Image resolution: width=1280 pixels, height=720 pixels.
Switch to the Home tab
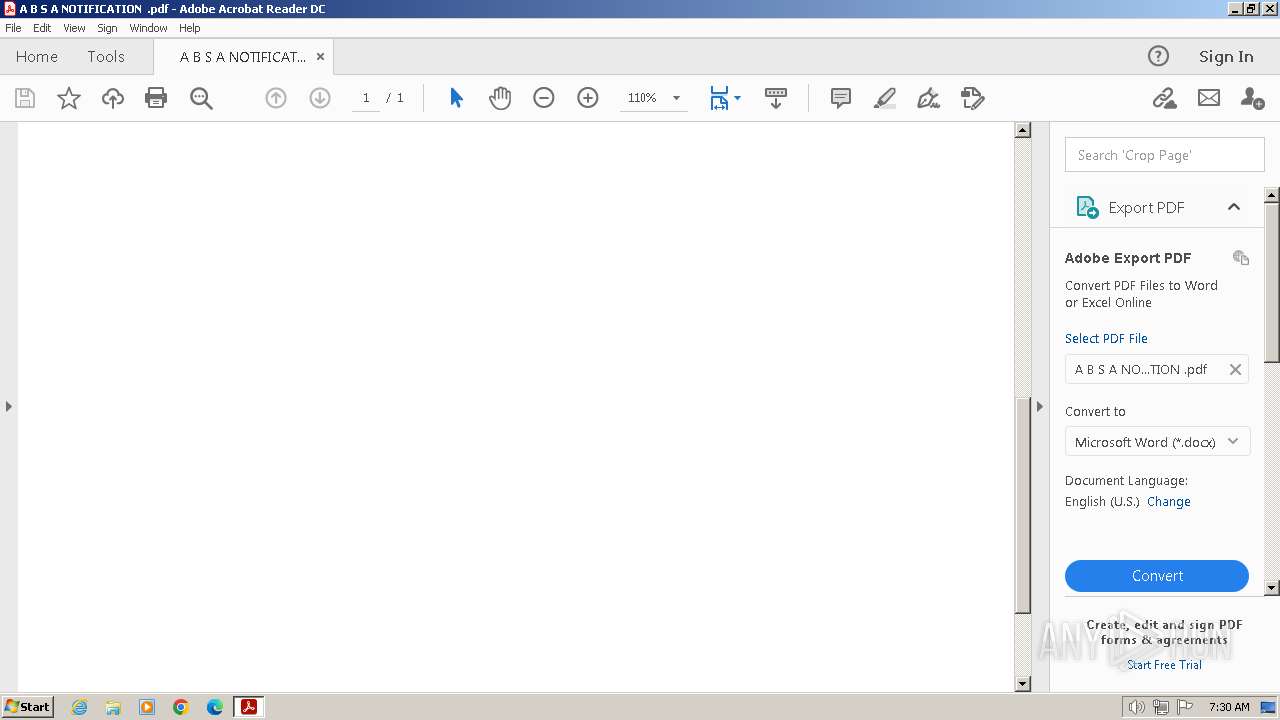click(37, 57)
